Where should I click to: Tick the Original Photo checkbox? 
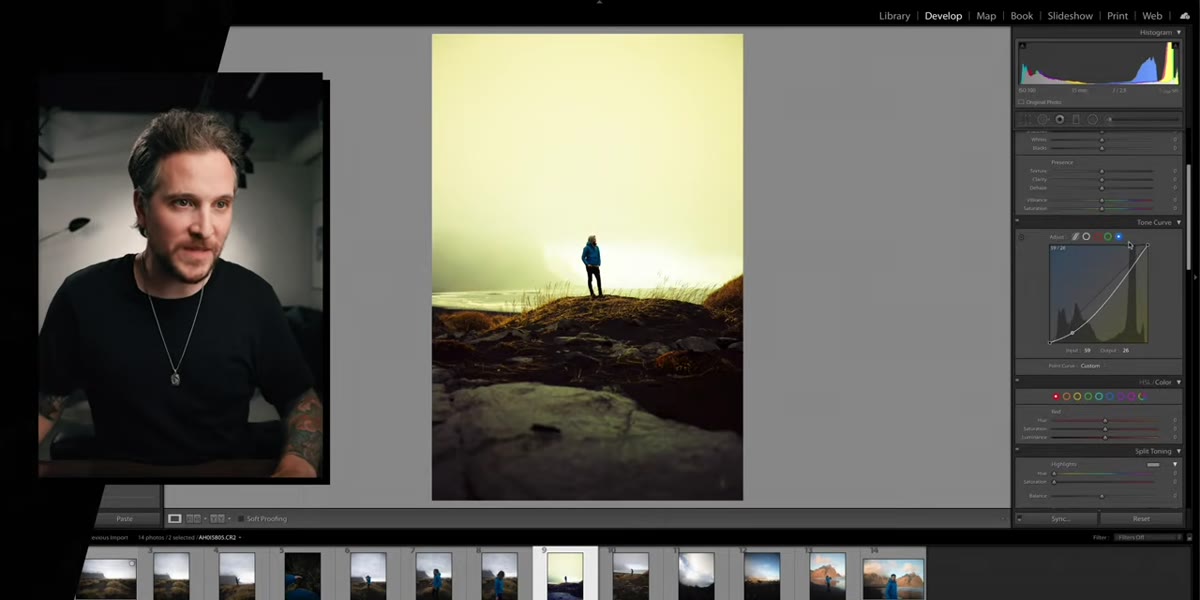pos(1021,102)
